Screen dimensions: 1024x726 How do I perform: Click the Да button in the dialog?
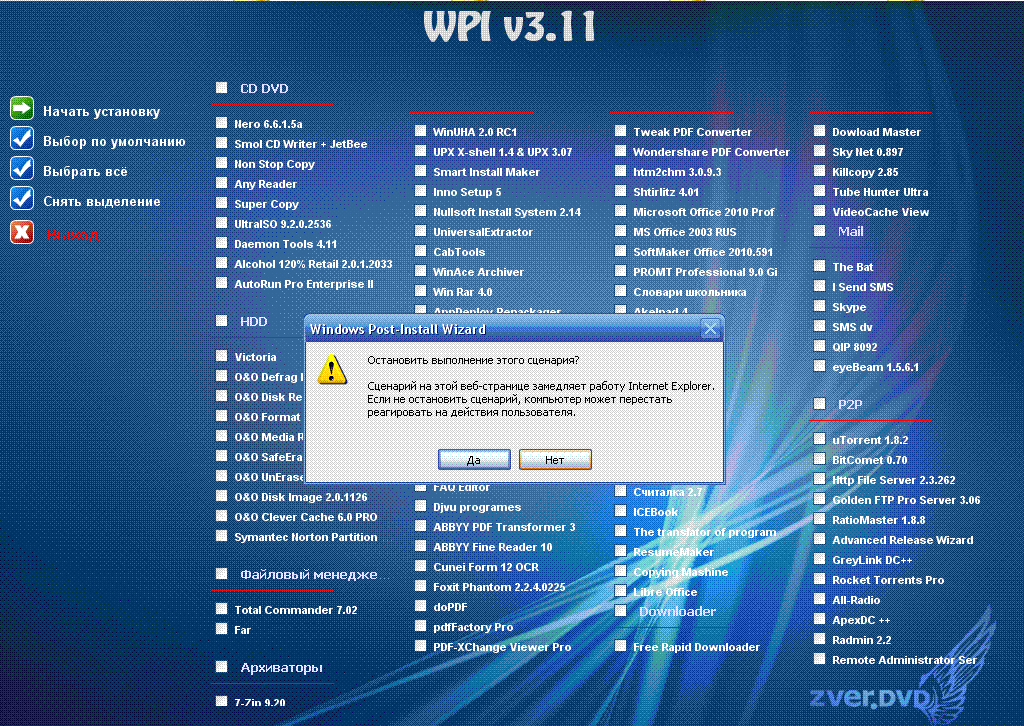pyautogui.click(x=474, y=460)
